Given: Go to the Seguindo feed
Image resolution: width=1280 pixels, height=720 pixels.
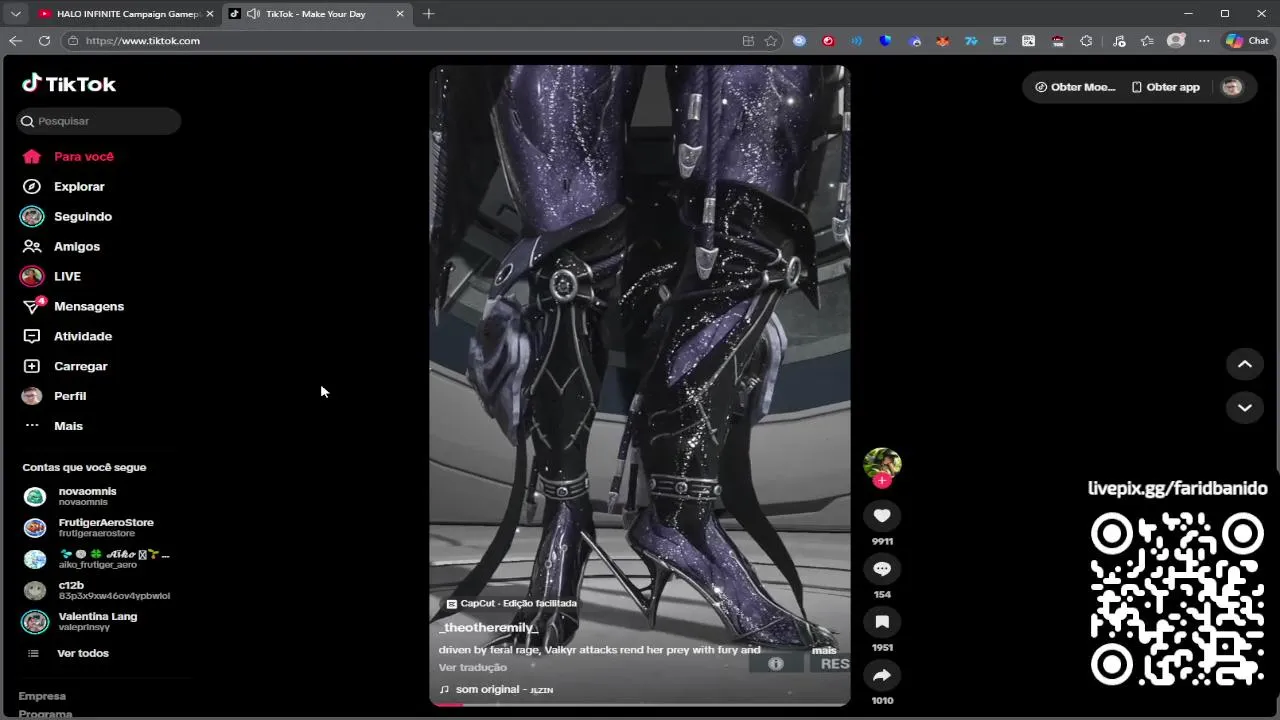Looking at the screenshot, I should click(x=67, y=216).
